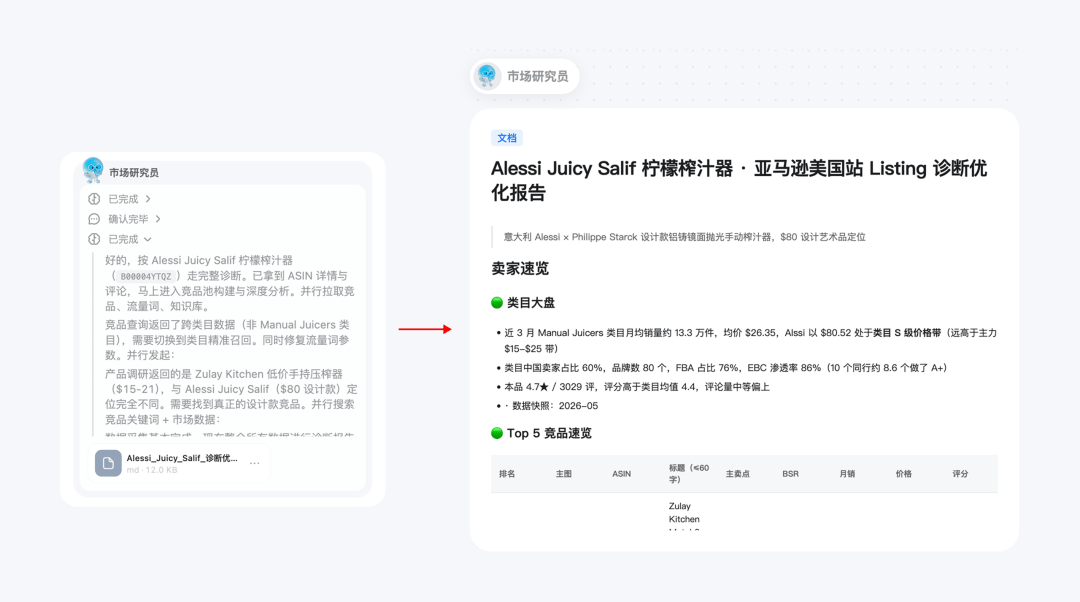This screenshot has height=602, width=1080.
Task: Click the 卖家速览 heading
Action: (x=520, y=269)
